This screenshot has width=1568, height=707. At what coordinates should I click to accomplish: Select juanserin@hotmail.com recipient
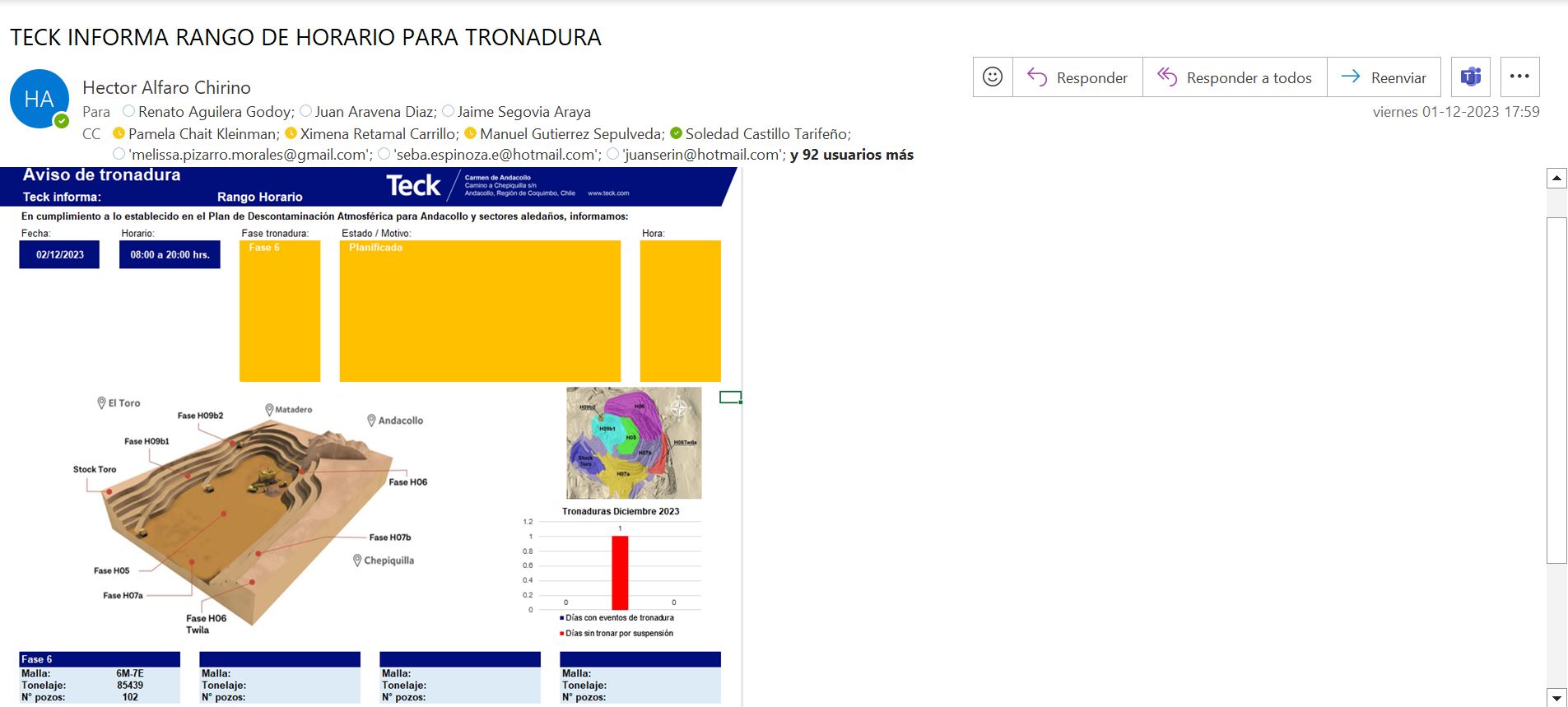pyautogui.click(x=704, y=155)
